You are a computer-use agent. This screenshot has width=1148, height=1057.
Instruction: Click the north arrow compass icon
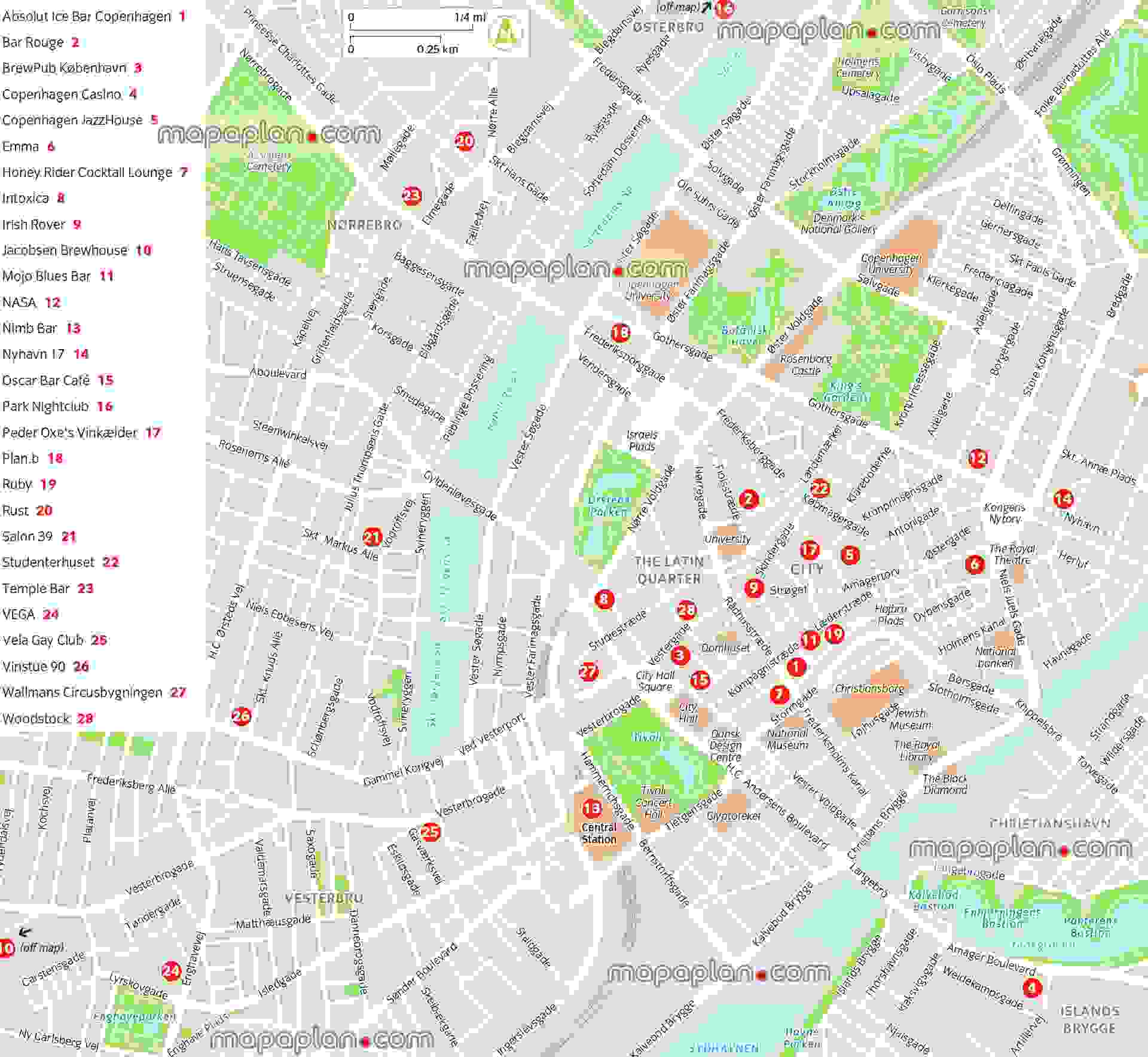504,32
